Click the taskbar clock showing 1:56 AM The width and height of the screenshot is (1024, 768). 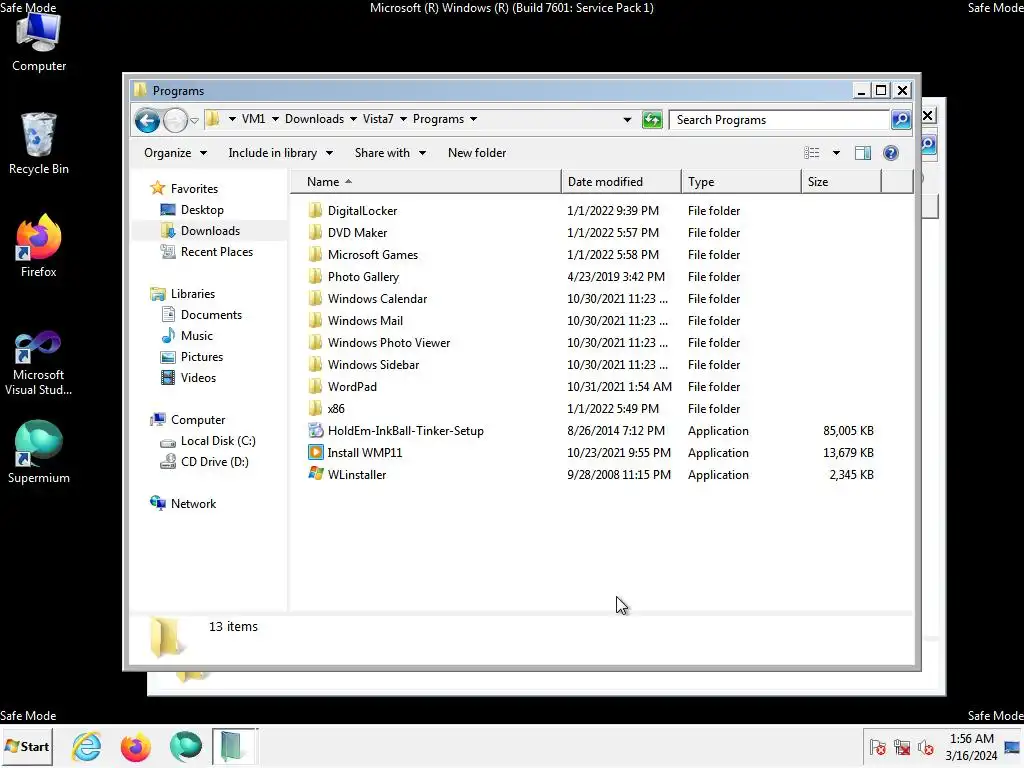[x=971, y=747]
